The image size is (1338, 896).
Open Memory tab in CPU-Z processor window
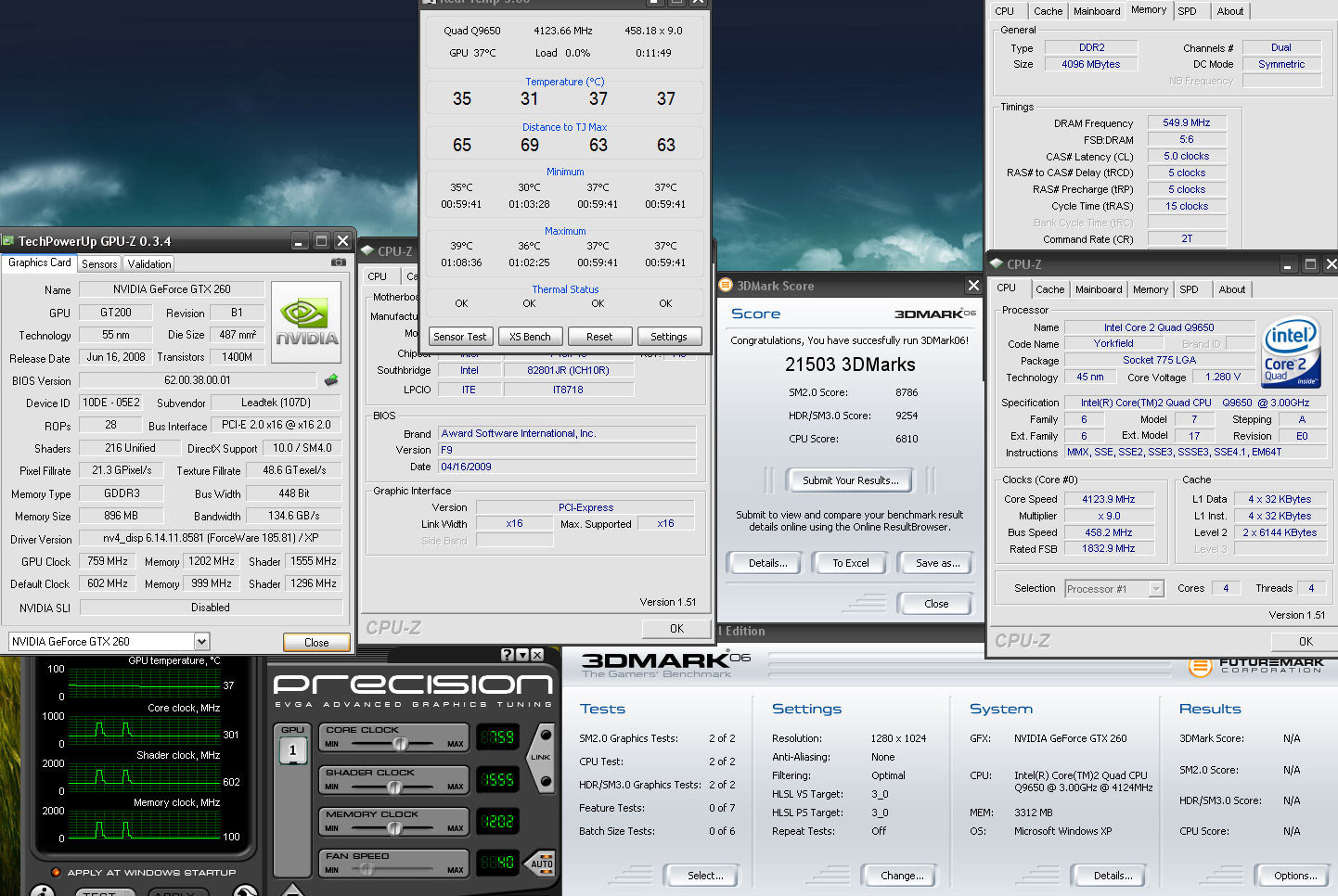pos(1151,289)
